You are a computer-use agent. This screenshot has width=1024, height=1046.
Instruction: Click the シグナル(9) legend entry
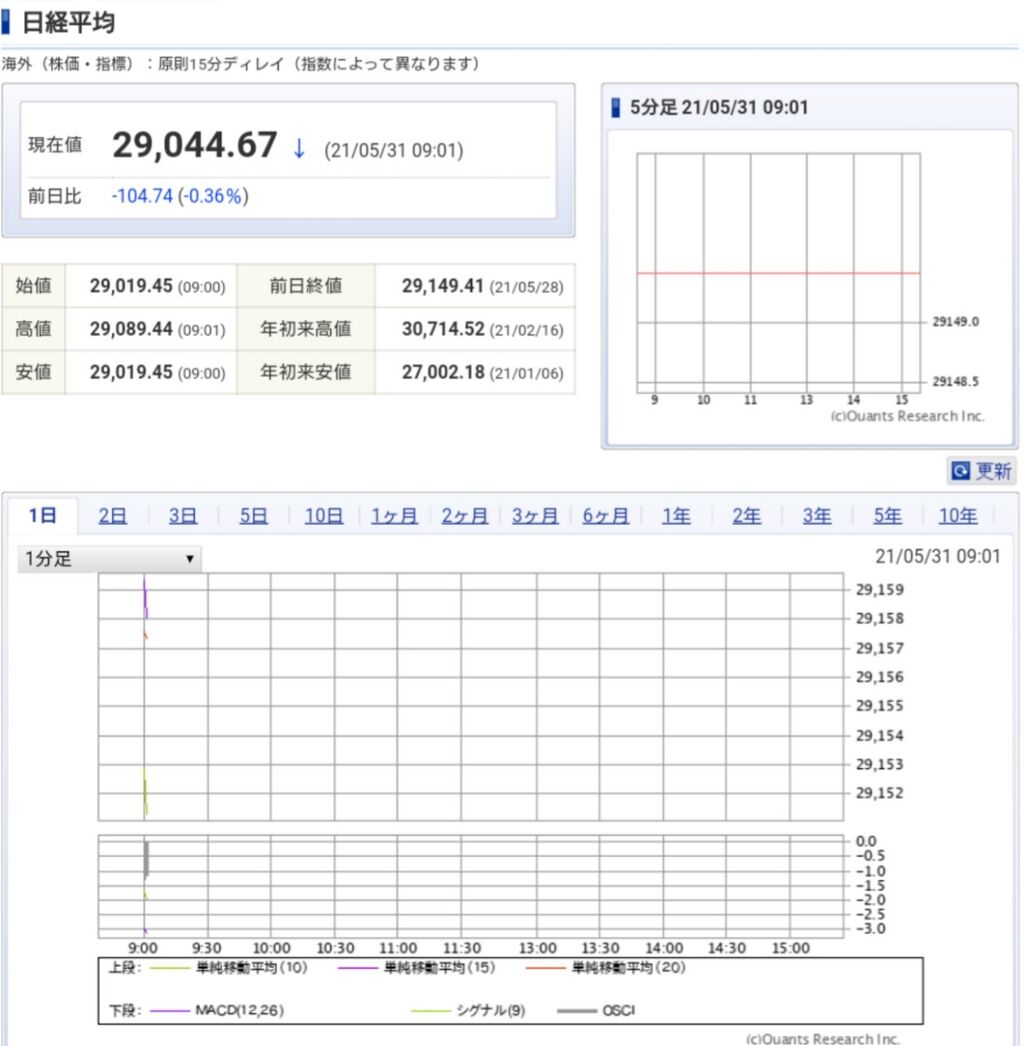click(x=468, y=1011)
